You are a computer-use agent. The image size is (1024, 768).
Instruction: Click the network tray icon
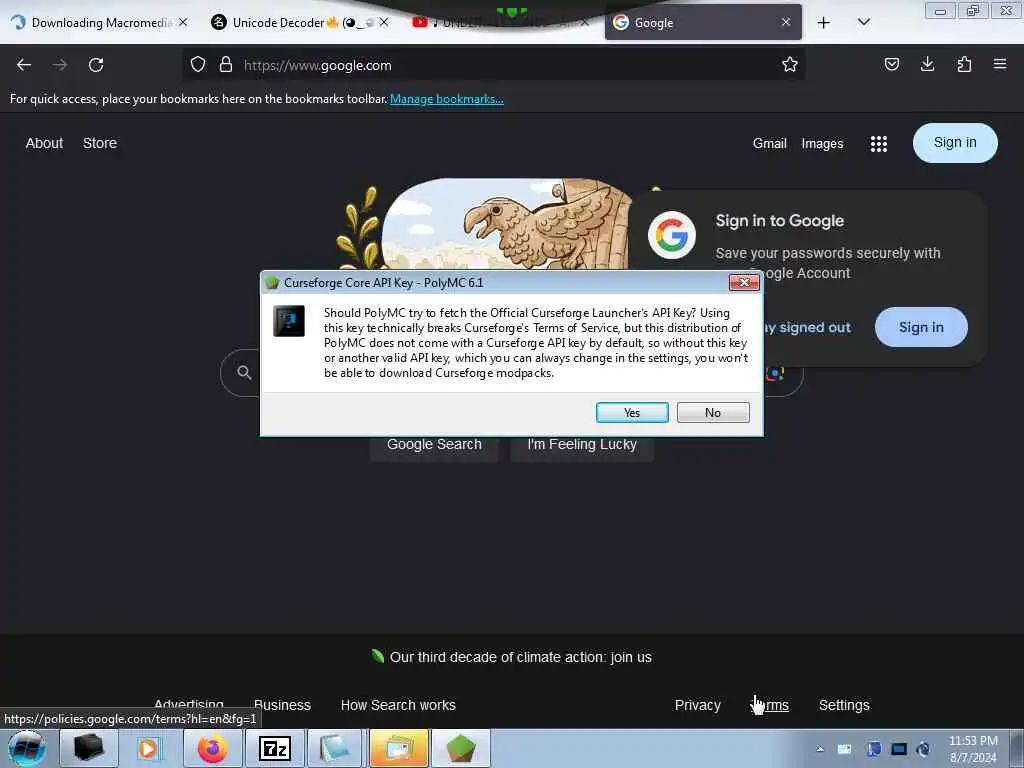coord(899,749)
